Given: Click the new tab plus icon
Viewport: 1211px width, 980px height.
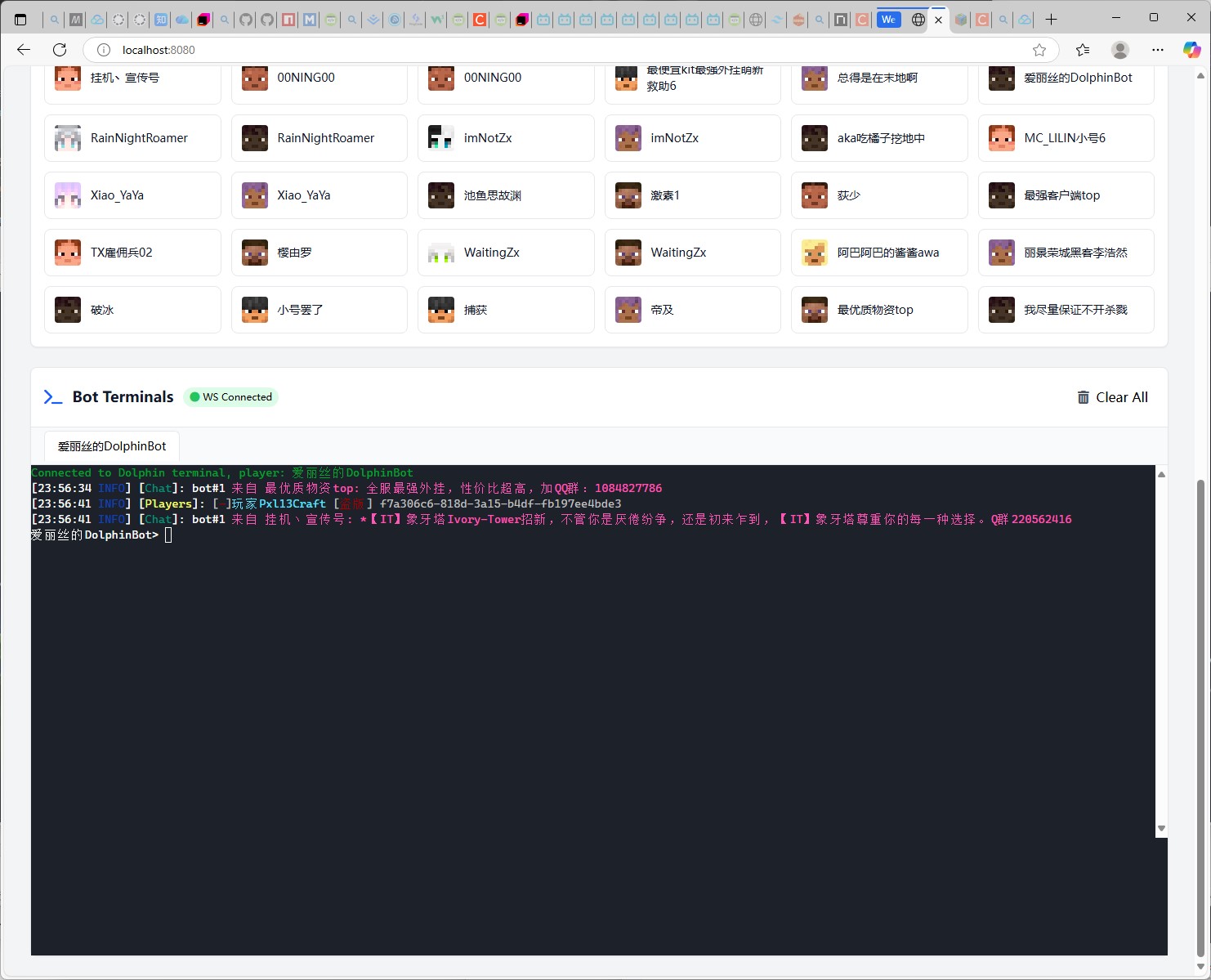Looking at the screenshot, I should click(1051, 17).
